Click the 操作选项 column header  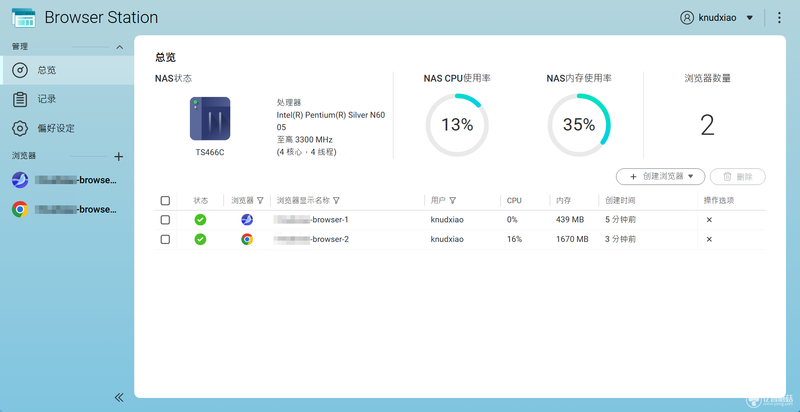coord(719,200)
